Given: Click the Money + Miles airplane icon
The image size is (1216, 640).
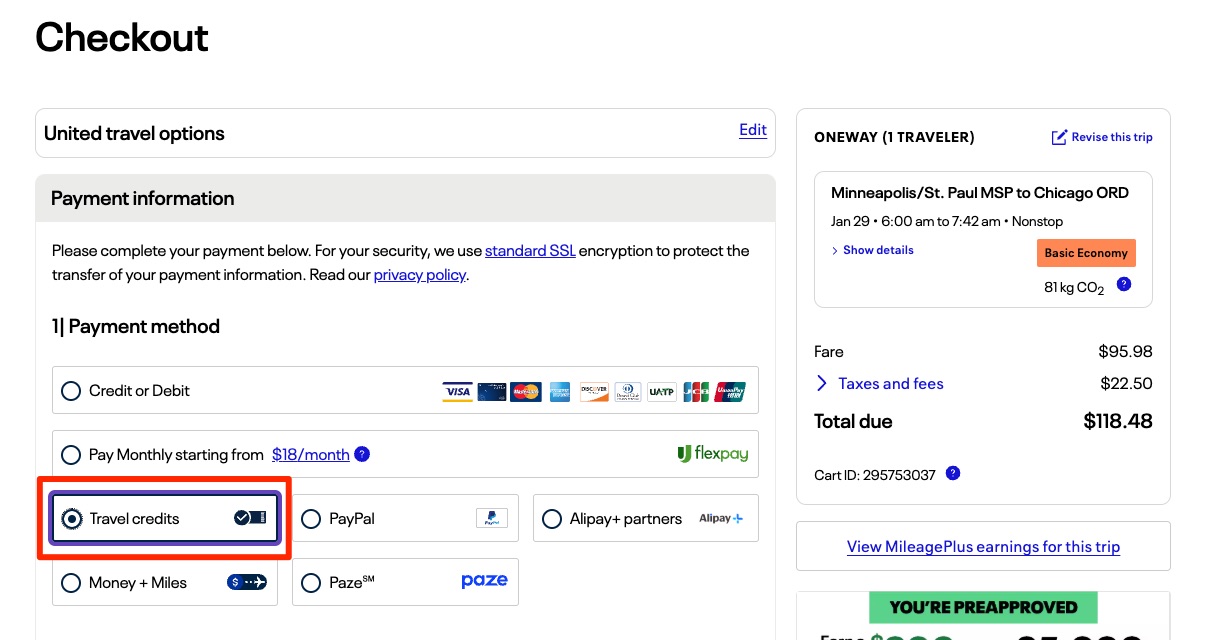Looking at the screenshot, I should [x=247, y=582].
